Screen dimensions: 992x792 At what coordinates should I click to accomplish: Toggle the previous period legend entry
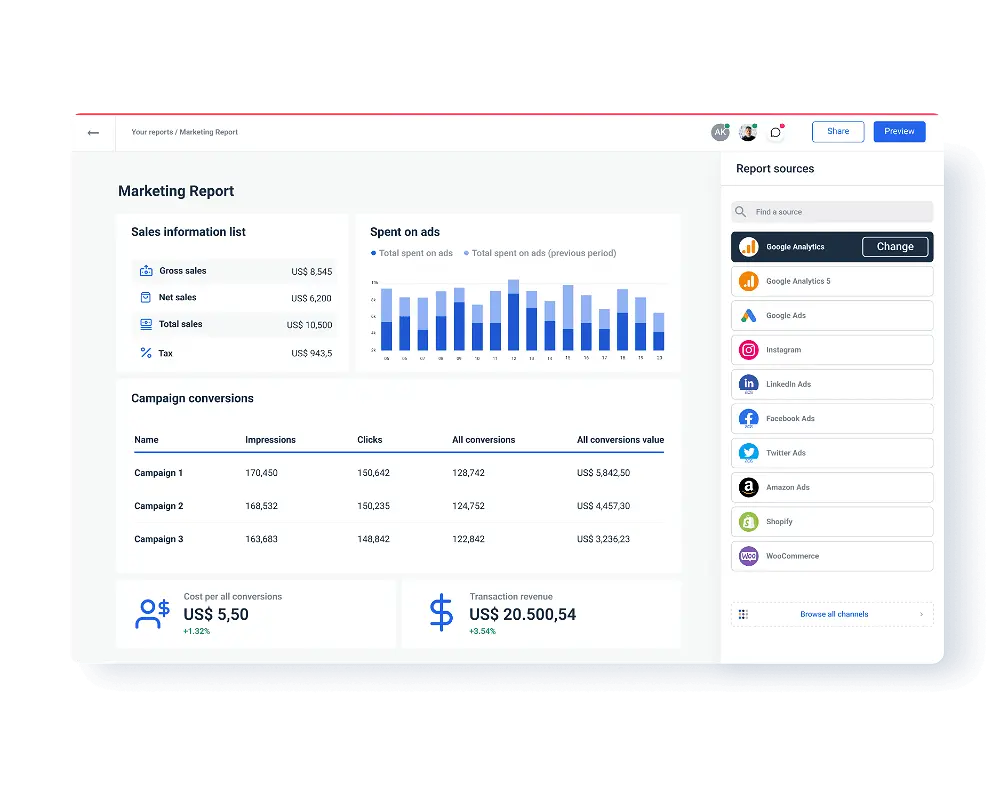coord(540,253)
